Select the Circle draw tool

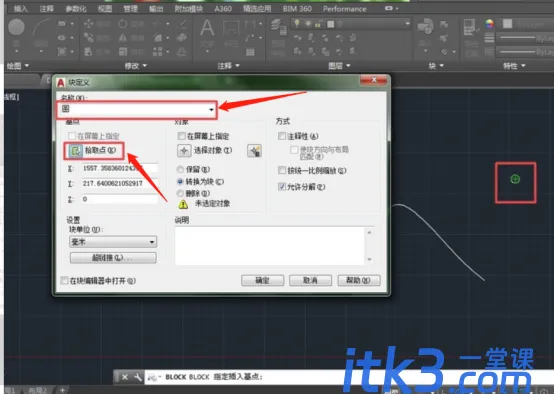(x=16, y=28)
